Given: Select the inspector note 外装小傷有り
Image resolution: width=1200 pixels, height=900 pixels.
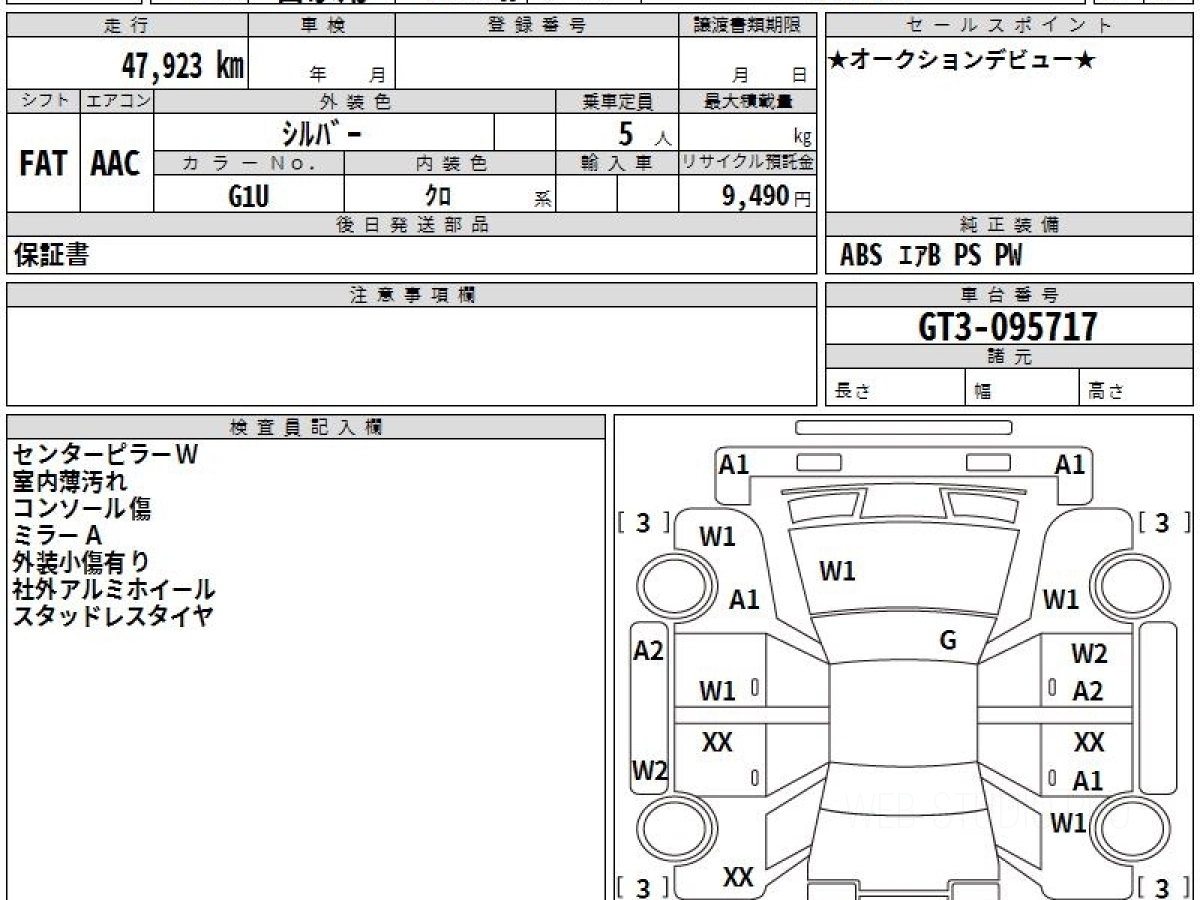Looking at the screenshot, I should tap(82, 562).
